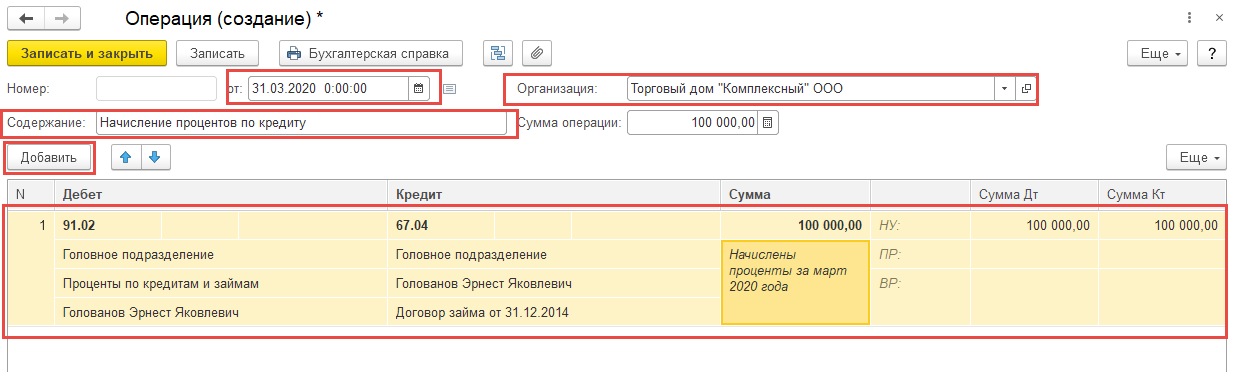Open the Организация record with open button
This screenshot has width=1243, height=372.
(x=1025, y=88)
